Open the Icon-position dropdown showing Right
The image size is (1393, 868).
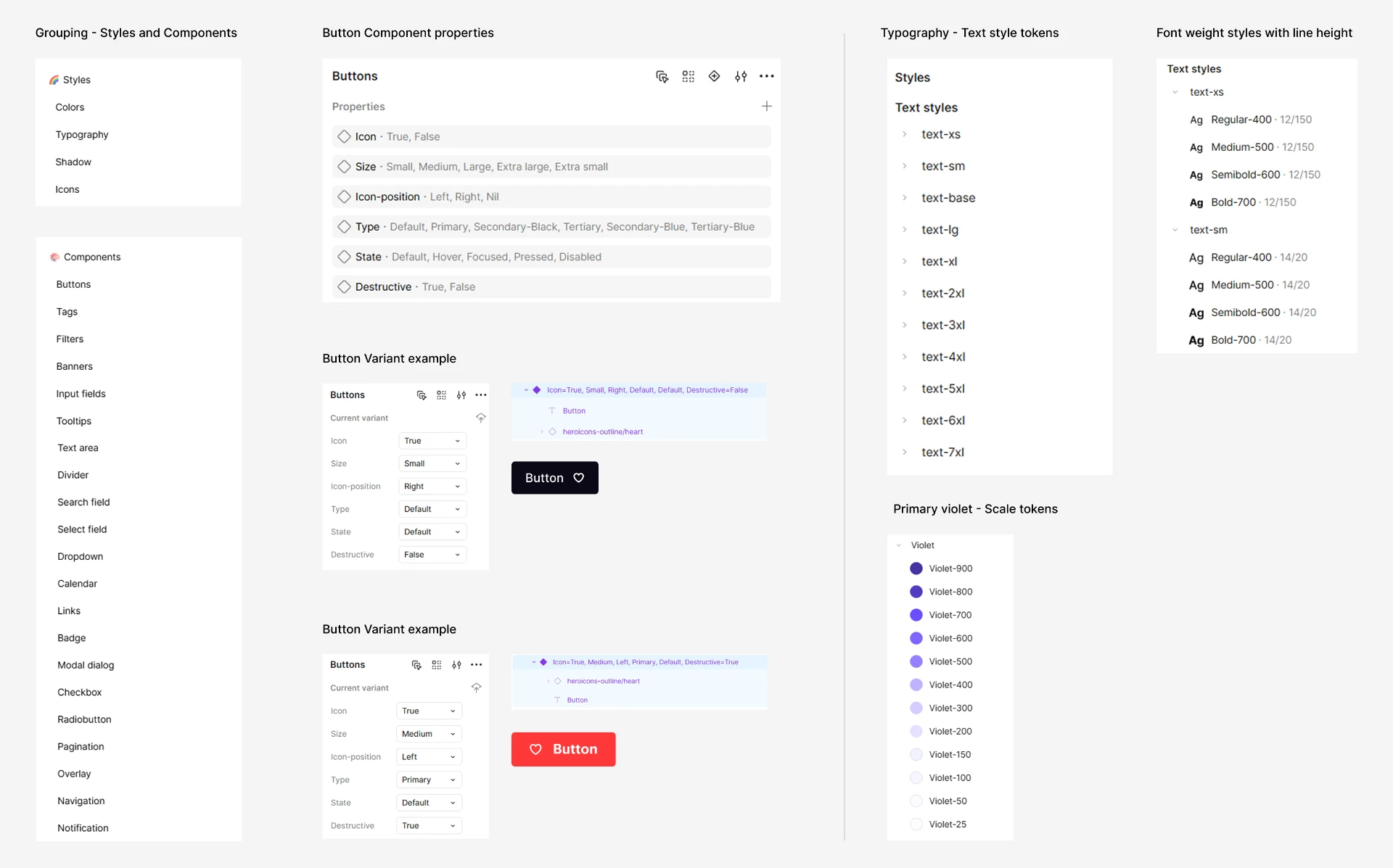point(432,487)
